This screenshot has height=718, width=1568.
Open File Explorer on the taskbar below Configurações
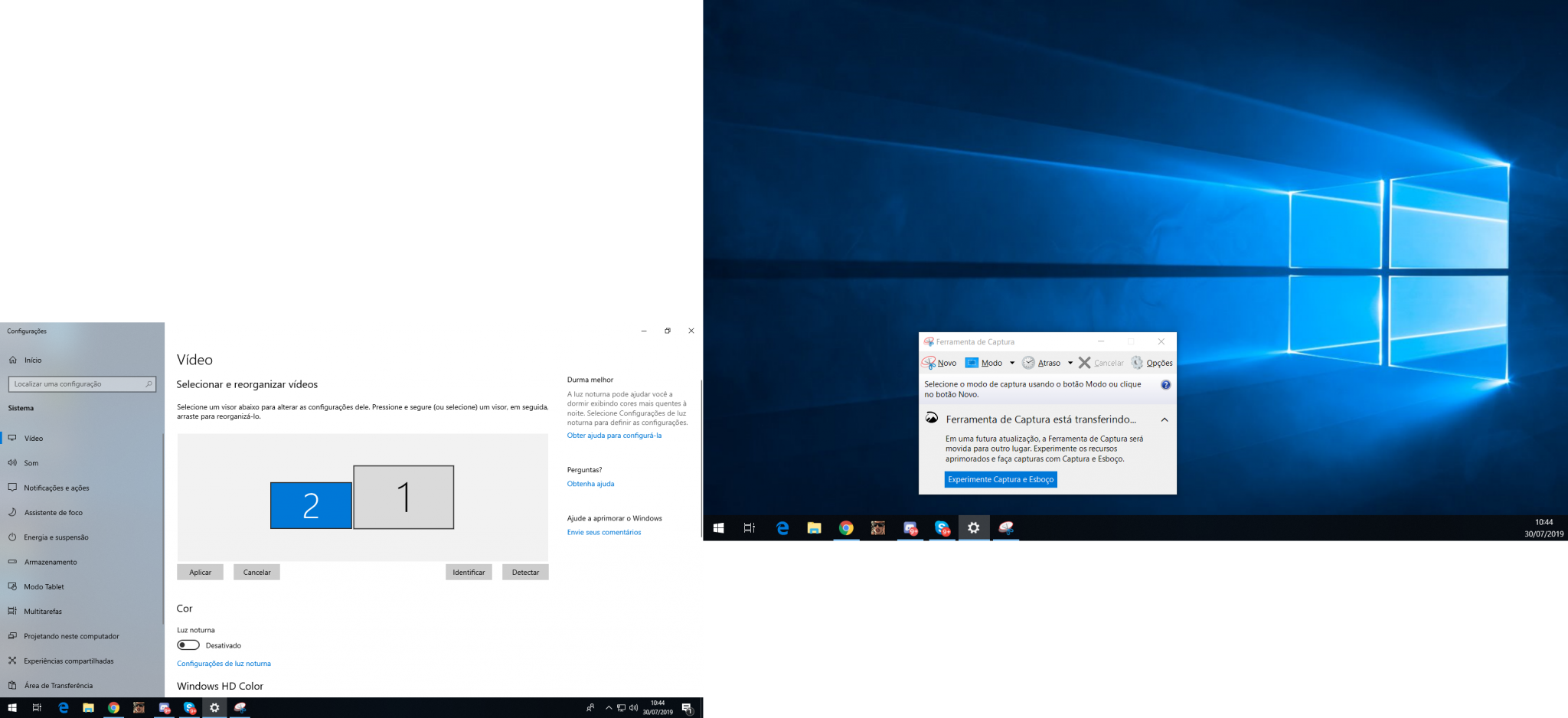point(88,708)
